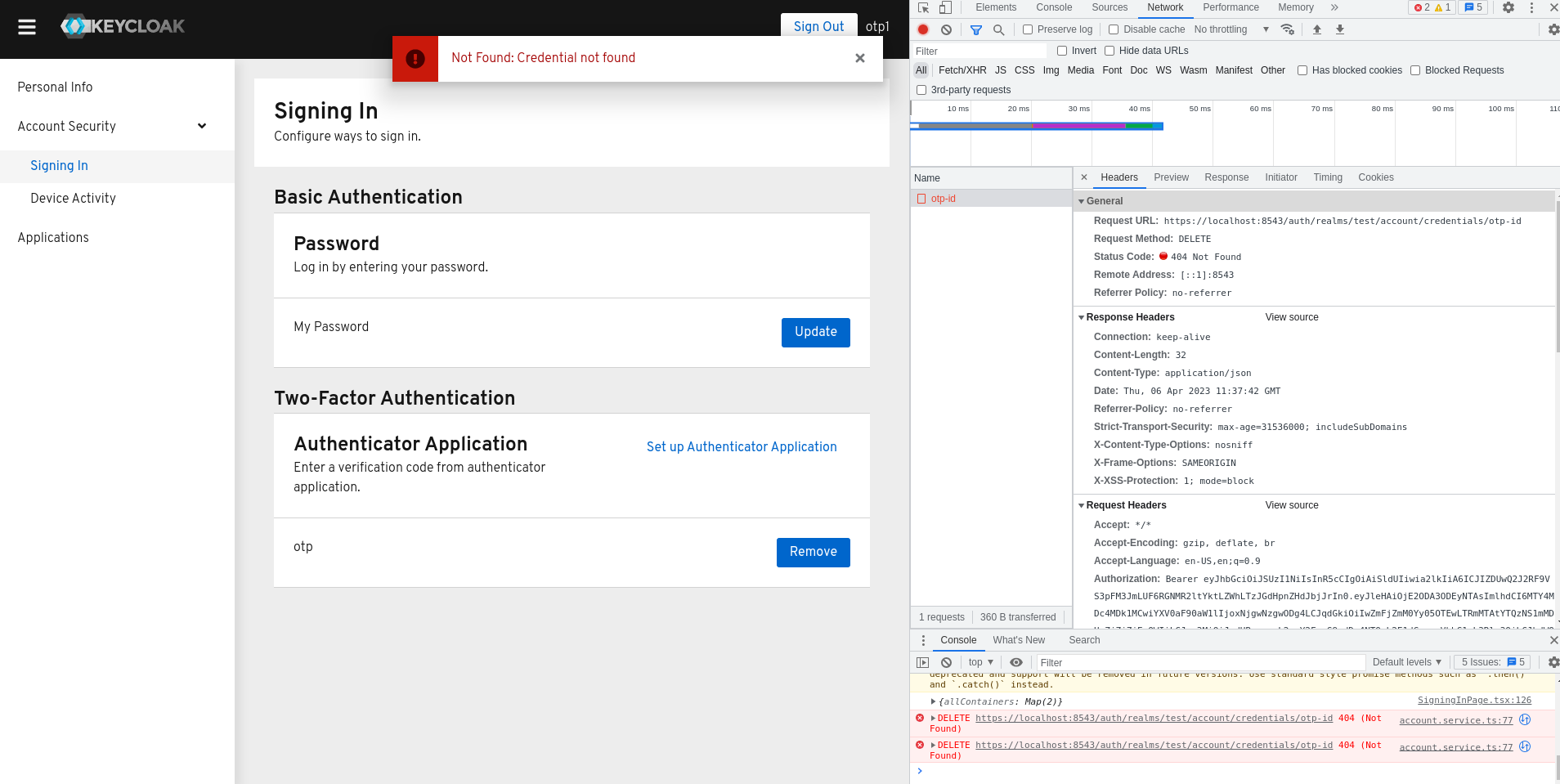Expand the Account Security menu
1560x784 pixels.
click(x=66, y=126)
